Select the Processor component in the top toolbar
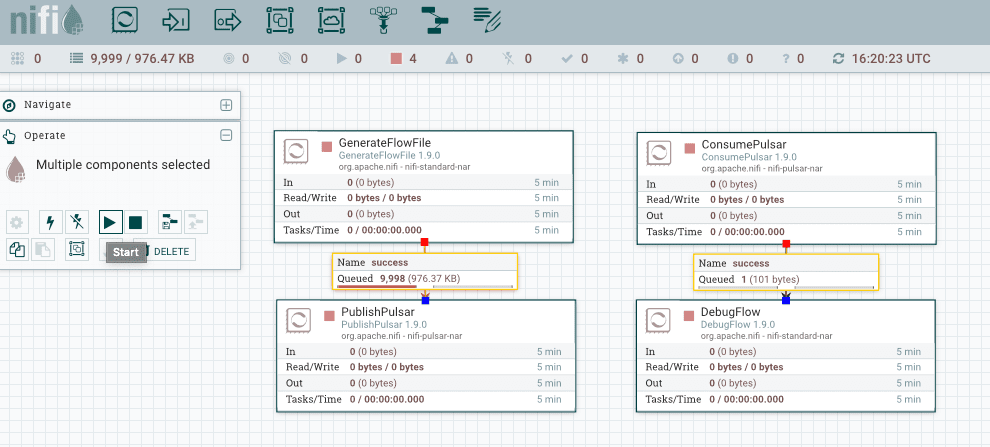Viewport: 990px width, 447px height. tap(124, 20)
